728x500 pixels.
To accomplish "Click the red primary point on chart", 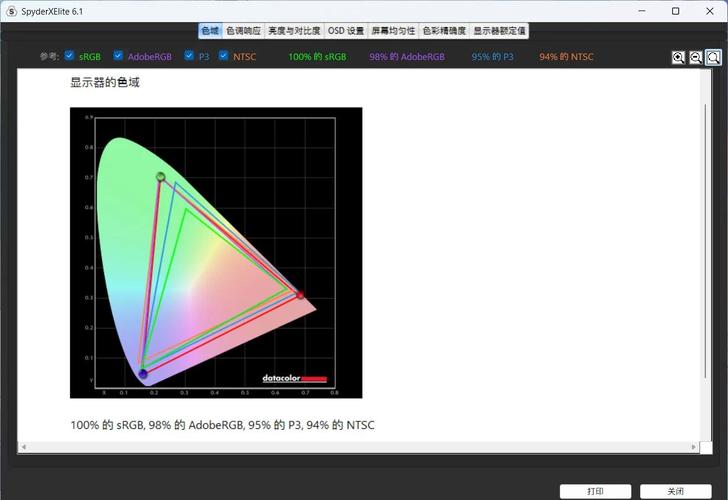I will [300, 295].
